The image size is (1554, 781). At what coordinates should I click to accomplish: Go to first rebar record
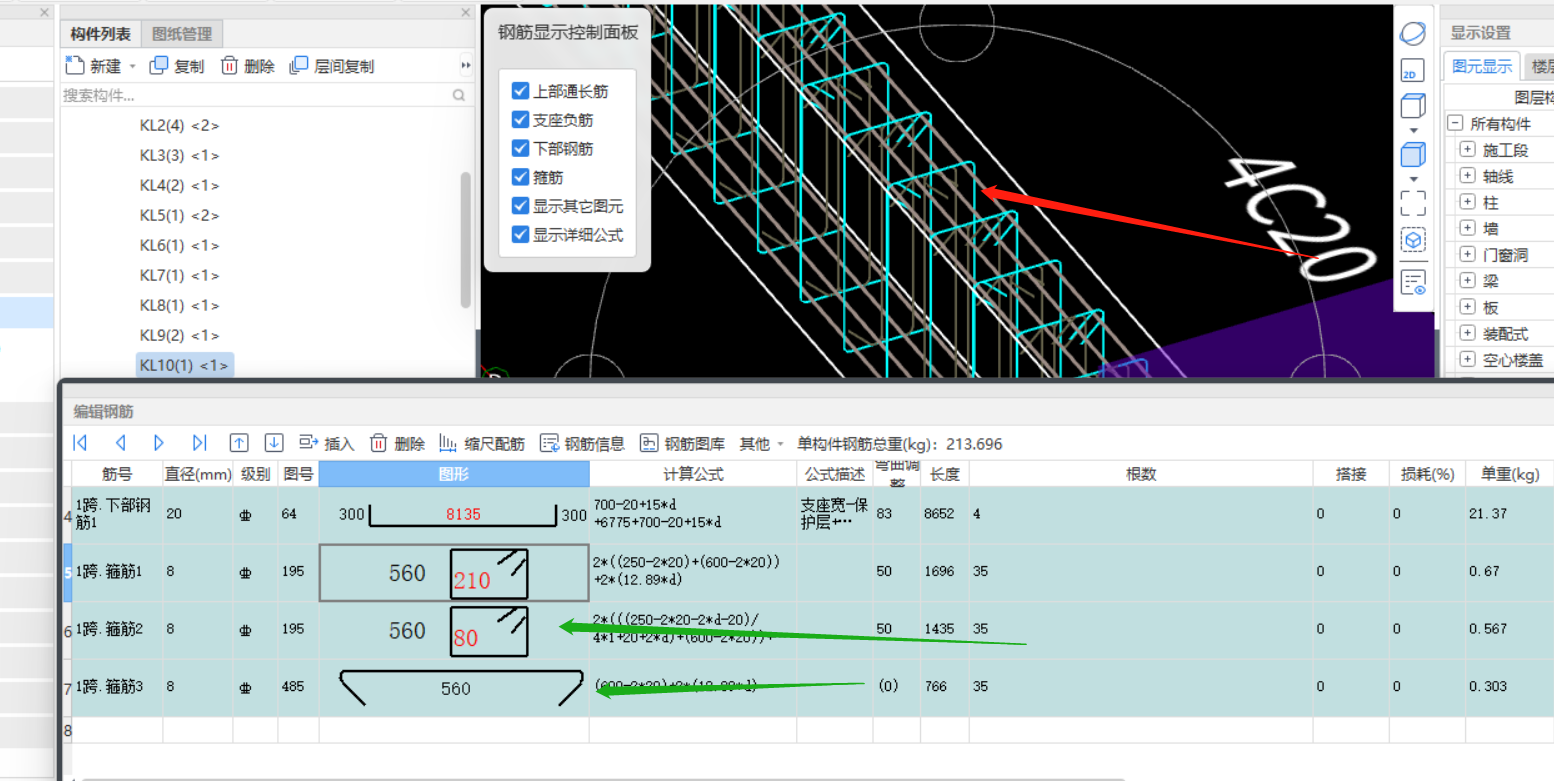(81, 443)
